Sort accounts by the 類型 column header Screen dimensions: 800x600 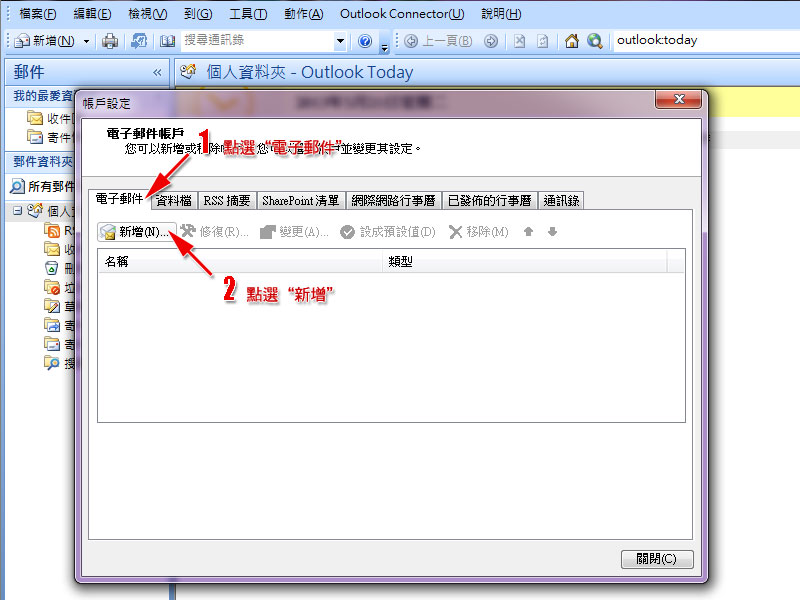(524, 262)
